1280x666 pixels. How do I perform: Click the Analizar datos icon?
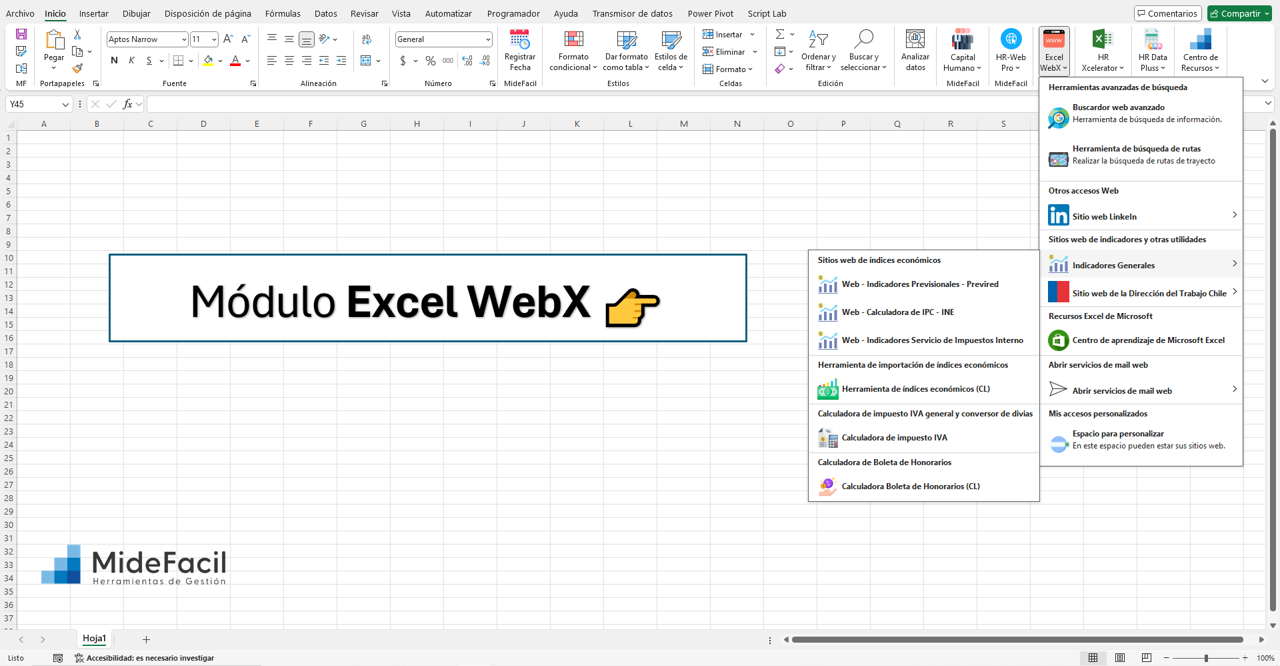coord(915,40)
